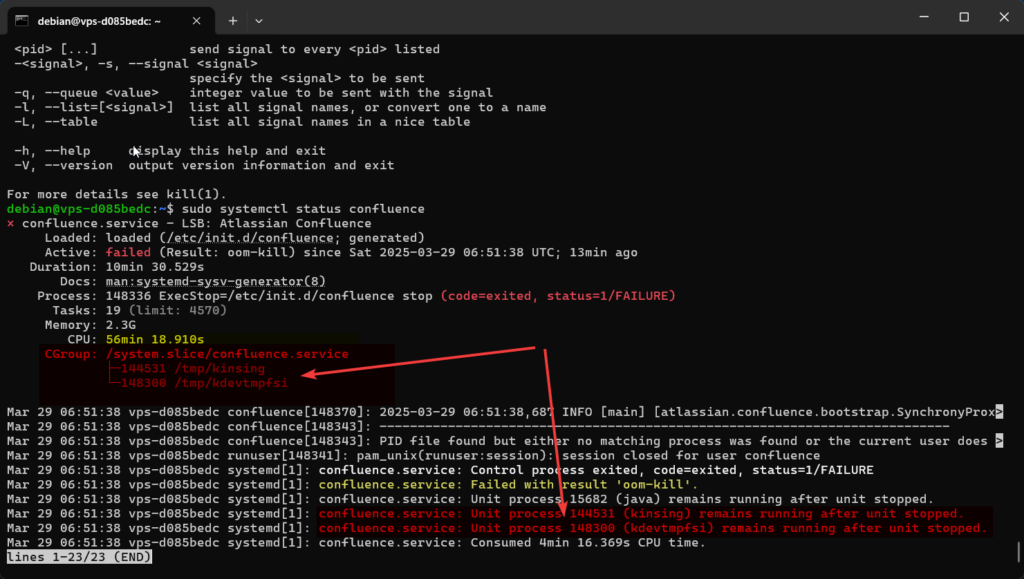Screen dimensions: 1024x579
Task: Click the "-<signal>, -s, --signal <signal>" option
Action: point(136,63)
